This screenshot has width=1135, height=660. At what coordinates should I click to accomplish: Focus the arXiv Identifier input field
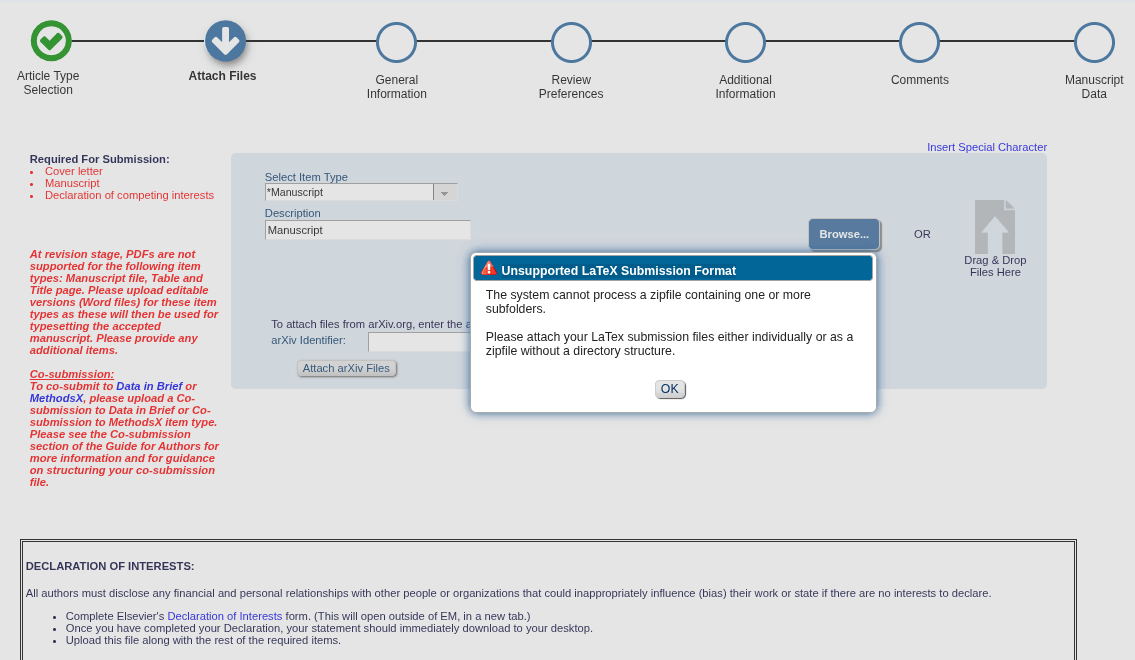click(x=419, y=341)
